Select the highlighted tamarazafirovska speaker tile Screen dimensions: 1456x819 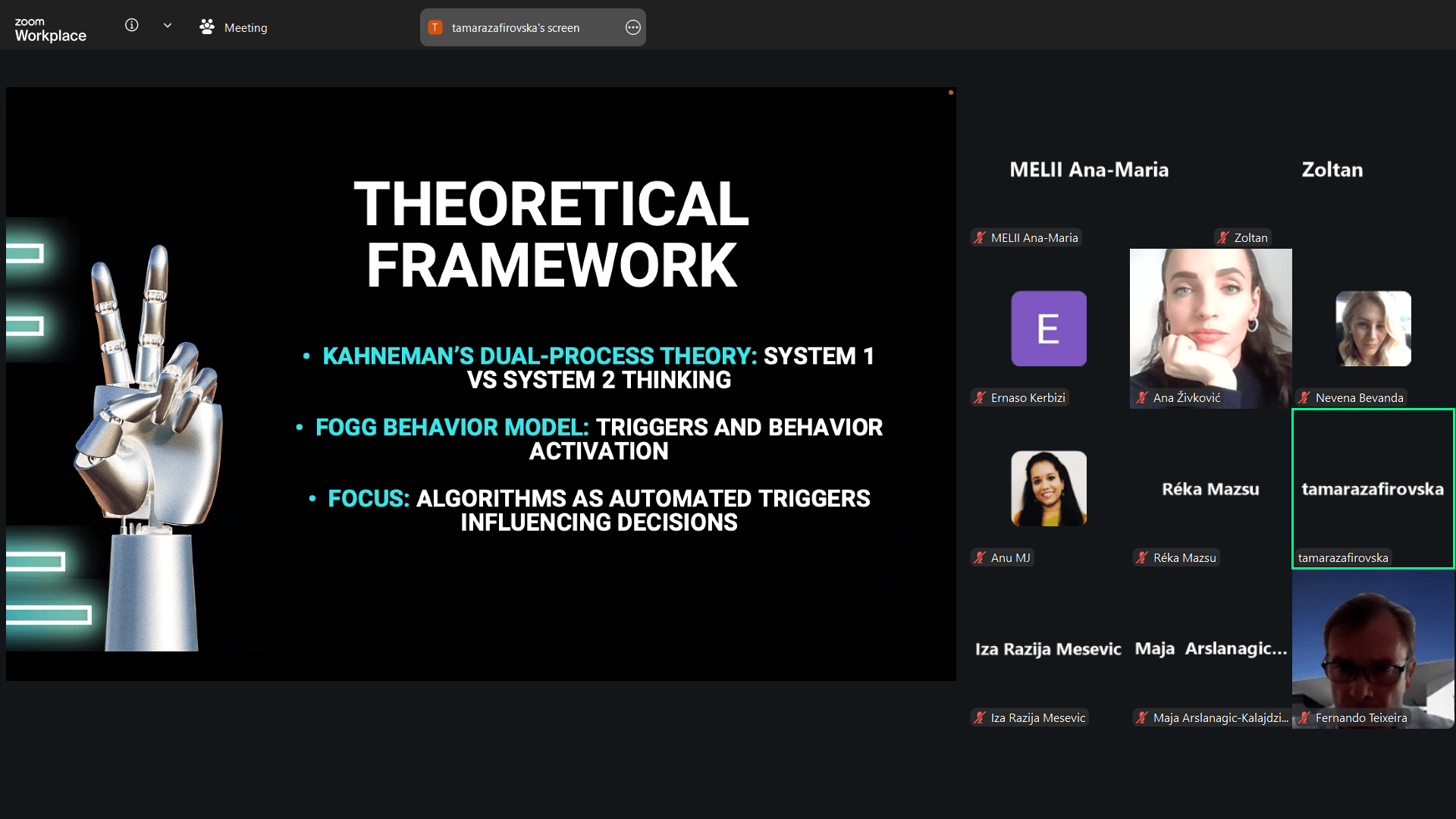coord(1373,488)
